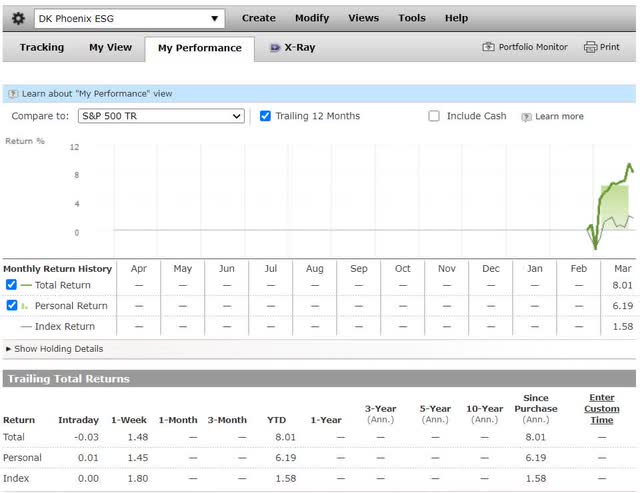
Task: Toggle the Total Return checkbox
Action: [11, 284]
